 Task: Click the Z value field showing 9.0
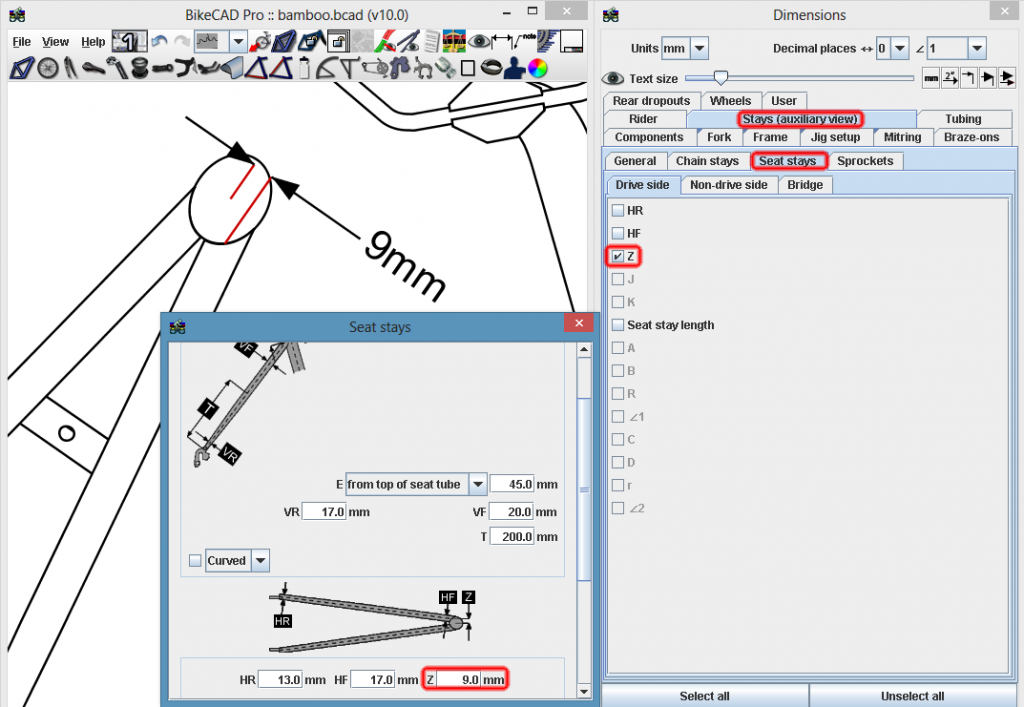click(x=458, y=680)
